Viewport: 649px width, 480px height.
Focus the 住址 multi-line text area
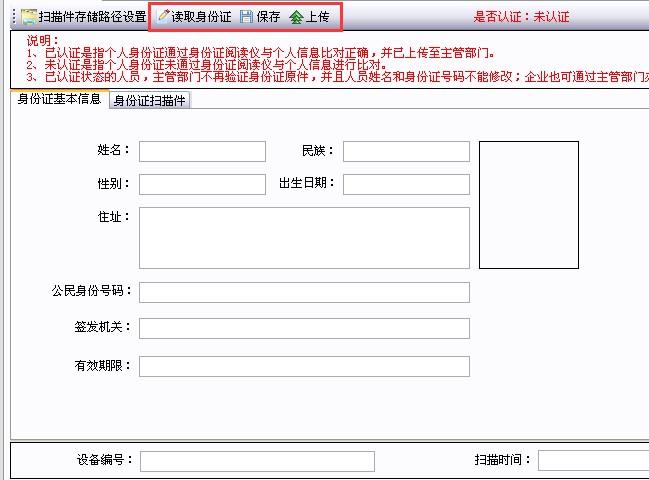coord(304,238)
